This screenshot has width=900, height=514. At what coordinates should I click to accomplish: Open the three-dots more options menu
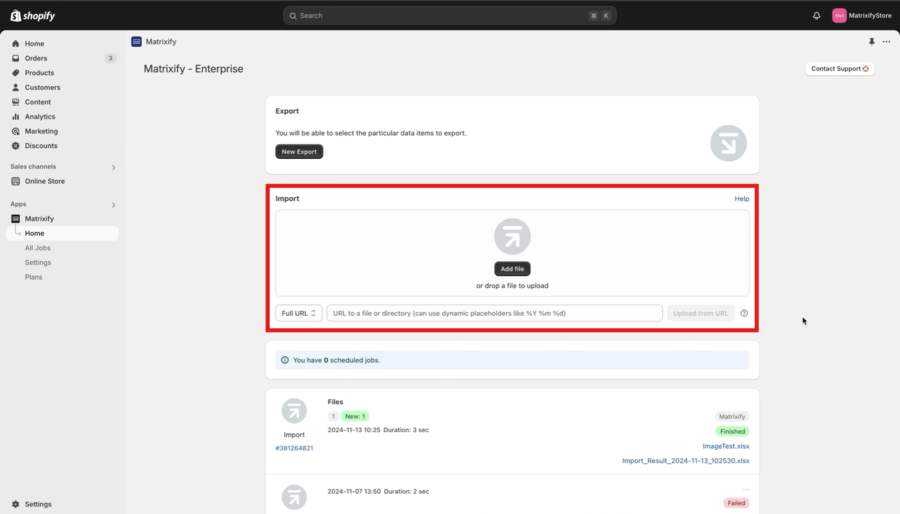[886, 42]
